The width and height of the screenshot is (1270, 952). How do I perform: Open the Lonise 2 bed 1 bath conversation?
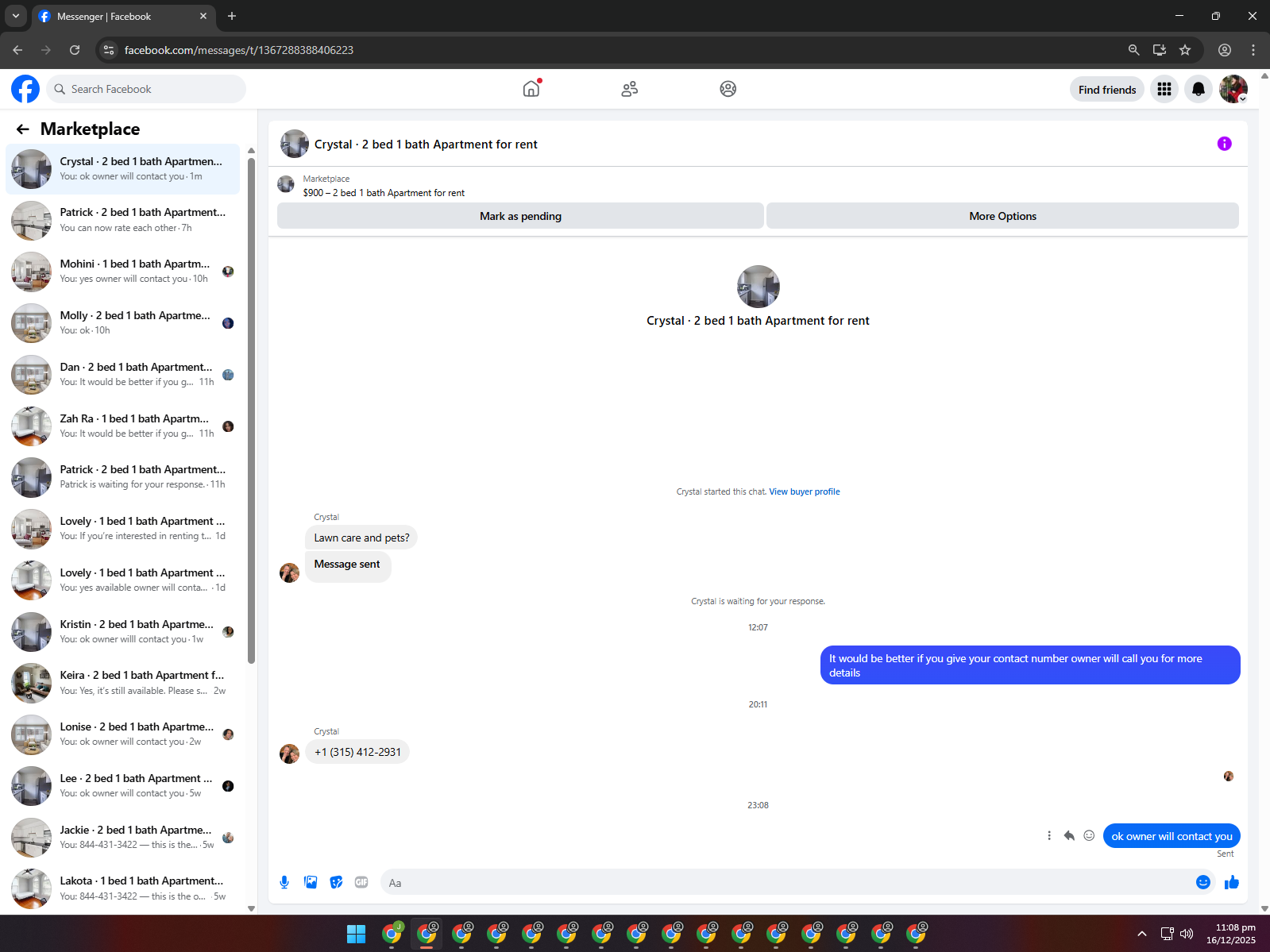[123, 734]
